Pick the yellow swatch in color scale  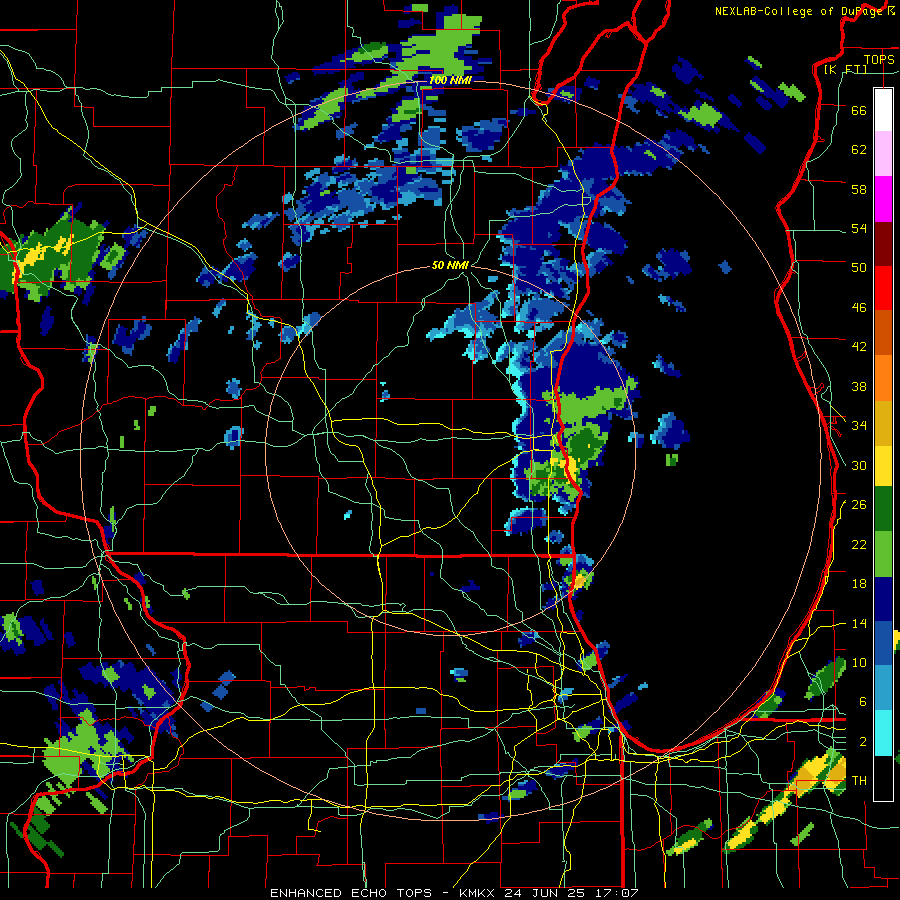(x=883, y=466)
